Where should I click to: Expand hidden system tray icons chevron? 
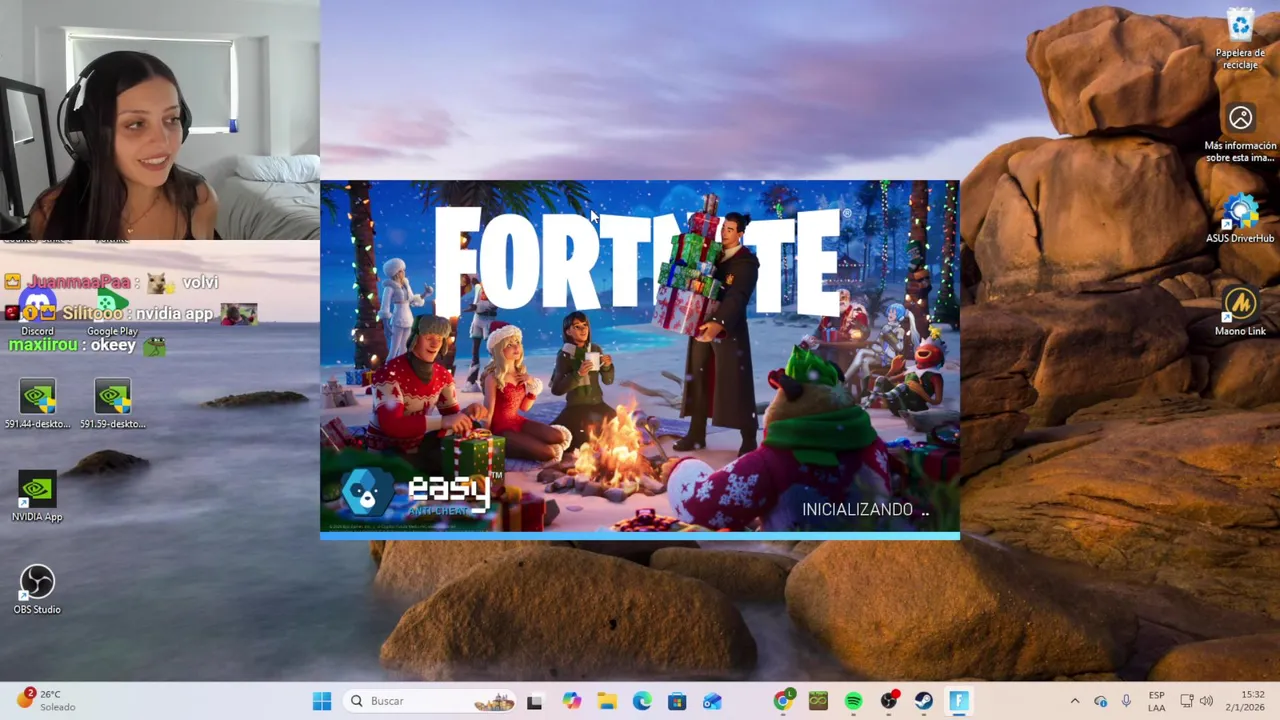1075,701
